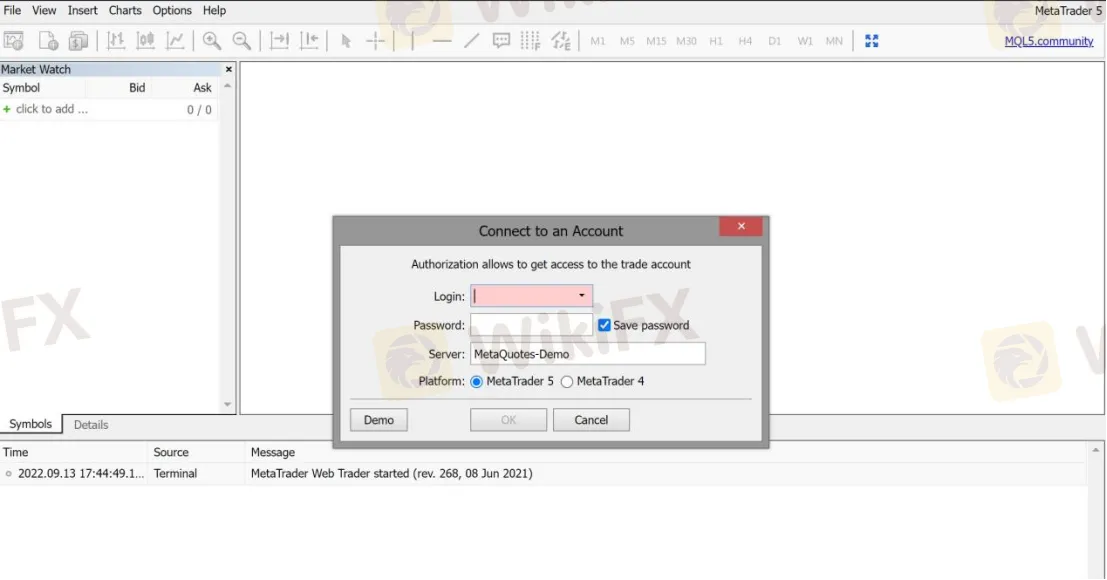Viewport: 1107px width, 580px height.
Task: Select the MetaTrader 4 platform option
Action: (x=567, y=381)
